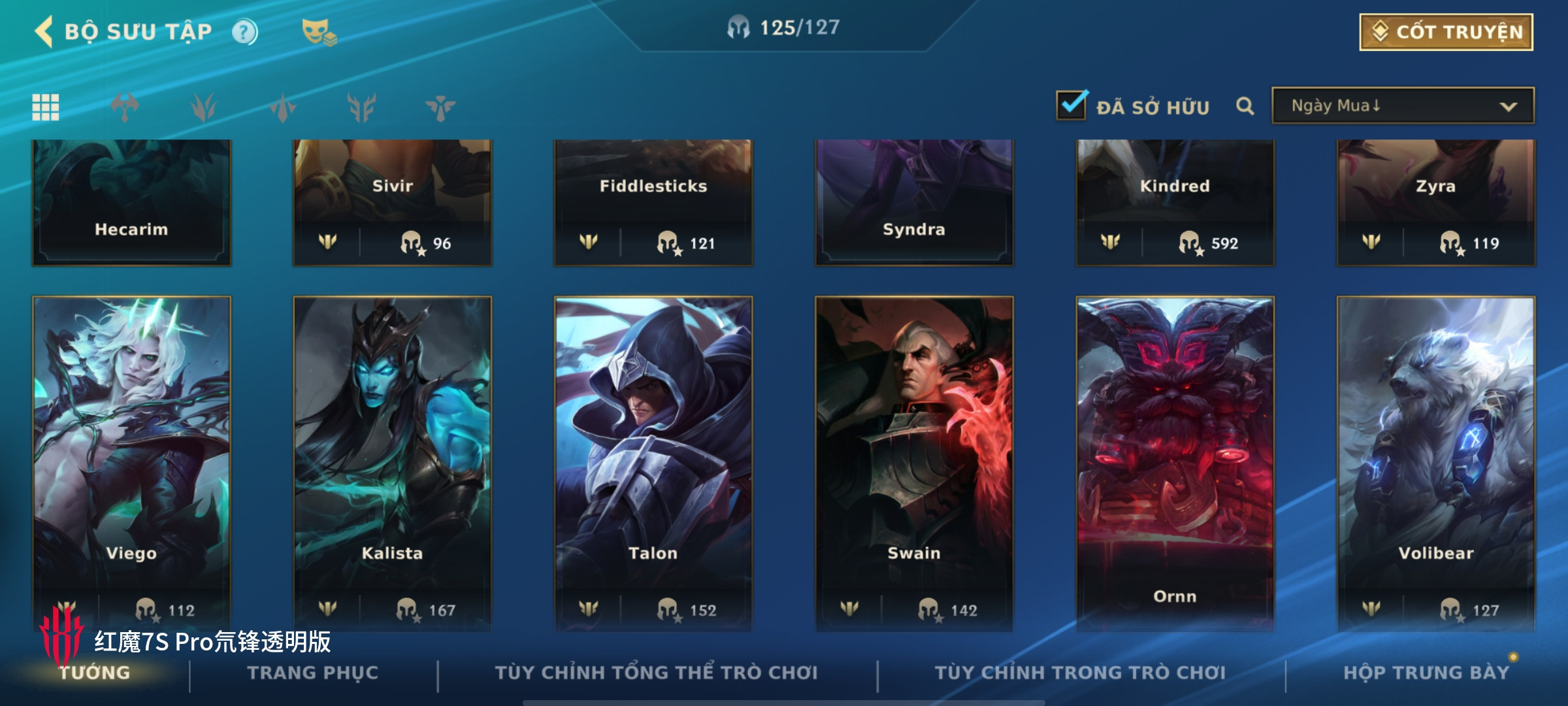Open Tùy Chỉnh Trong Trò Chơi tab
The image size is (1568, 706).
pyautogui.click(x=1080, y=673)
